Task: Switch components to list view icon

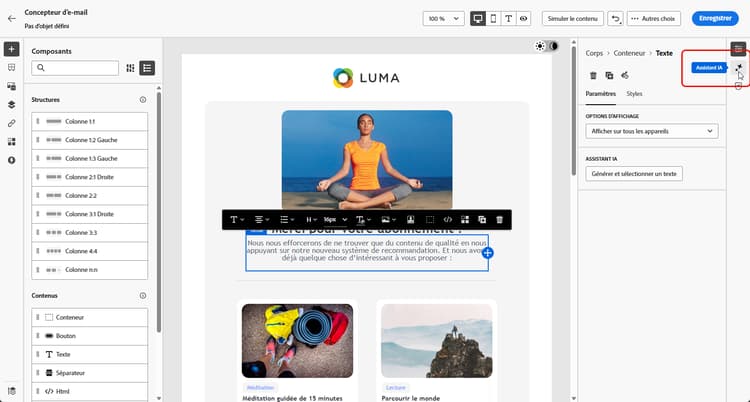Action: coord(147,68)
